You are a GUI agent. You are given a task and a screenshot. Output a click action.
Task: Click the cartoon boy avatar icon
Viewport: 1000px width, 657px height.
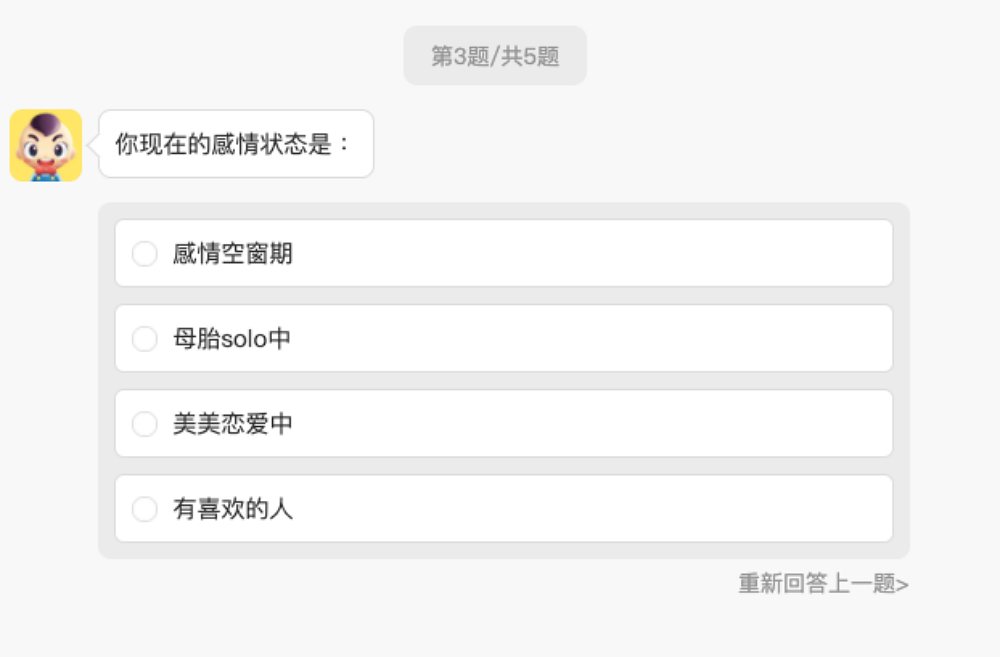(46, 145)
